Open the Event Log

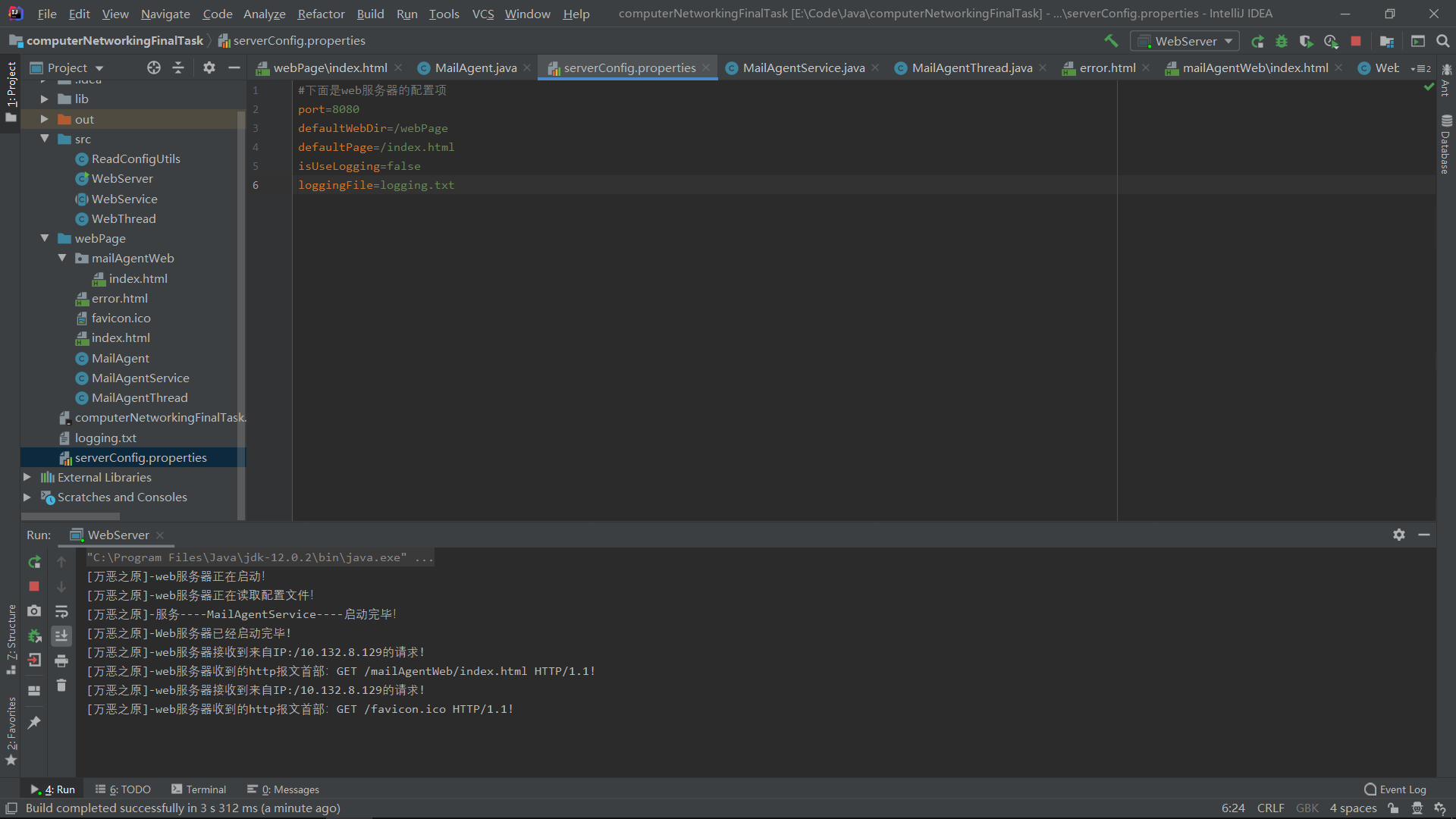click(1395, 789)
